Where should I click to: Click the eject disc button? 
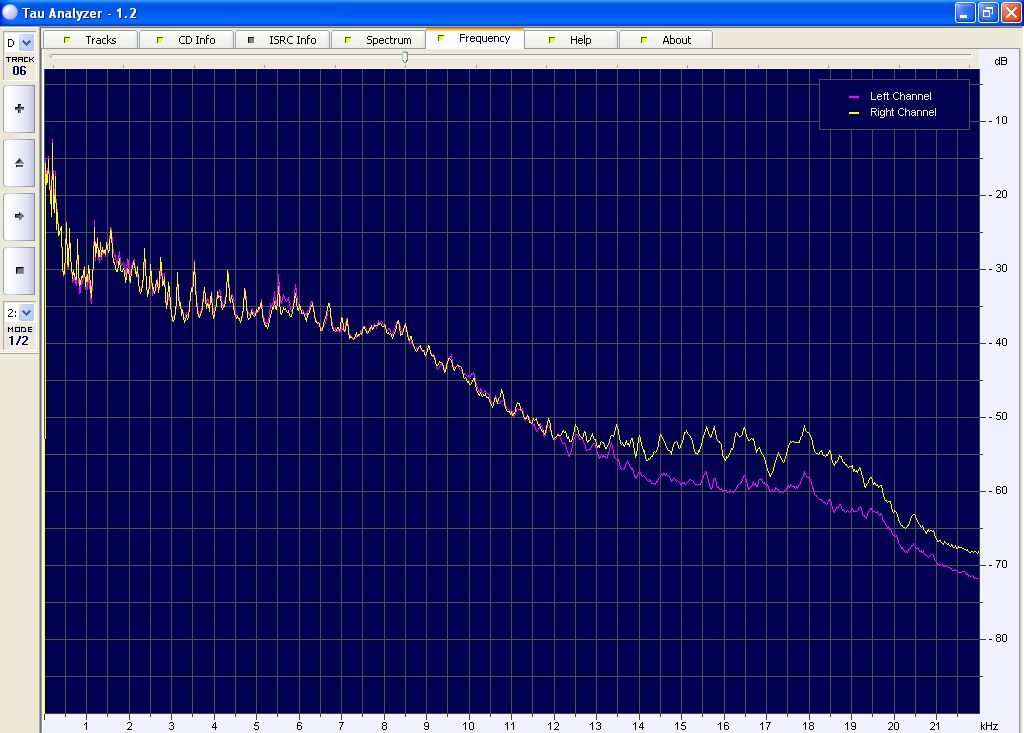click(x=19, y=162)
